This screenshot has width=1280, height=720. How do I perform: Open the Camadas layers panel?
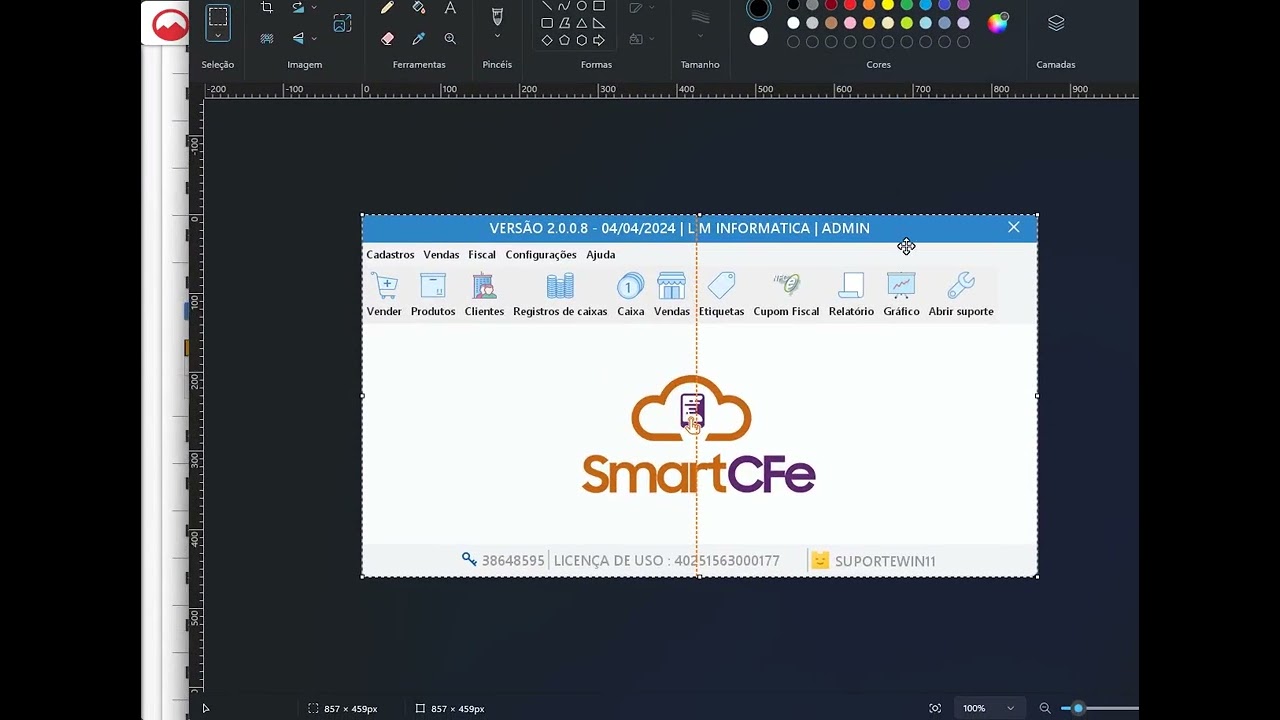tap(1056, 23)
